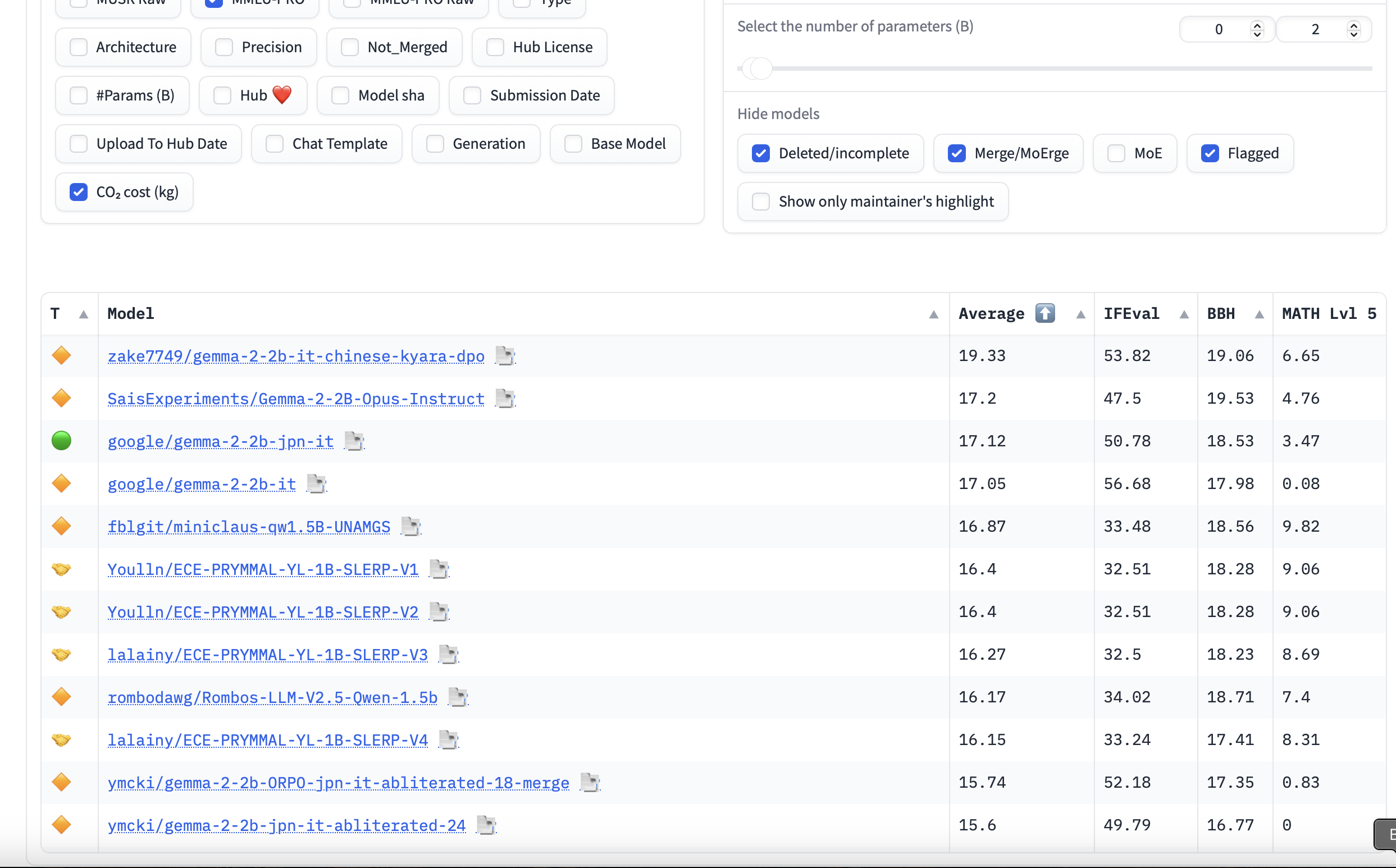Uncheck the CO₂ cost (kg) checkbox

click(79, 192)
